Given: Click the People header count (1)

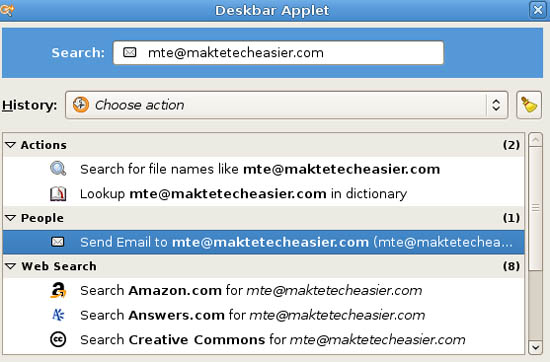Looking at the screenshot, I should click(511, 218).
